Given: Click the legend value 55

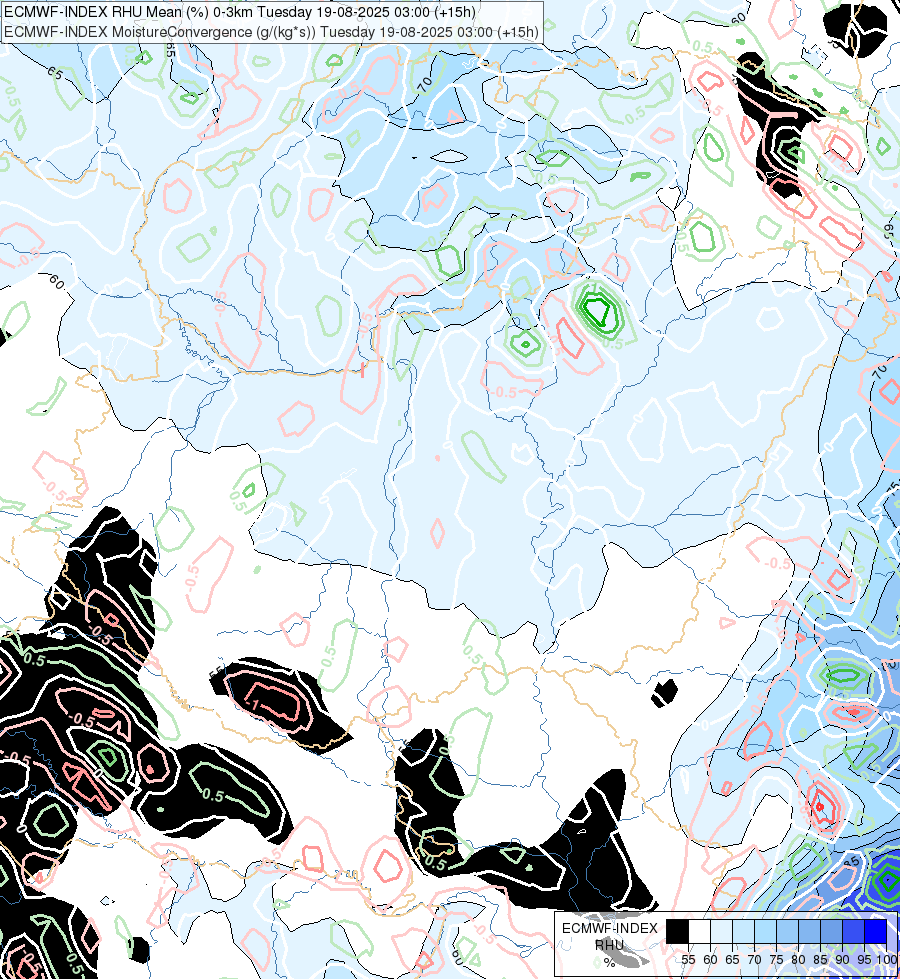Looking at the screenshot, I should 688,960.
